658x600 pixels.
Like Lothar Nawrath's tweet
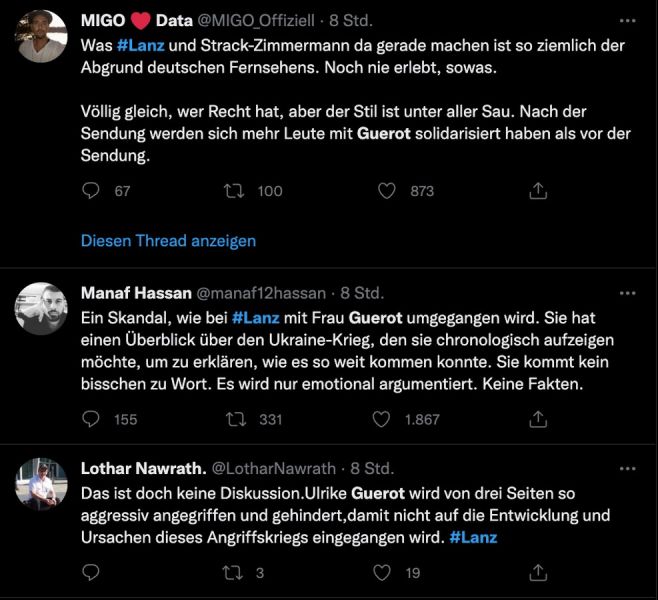(x=381, y=573)
